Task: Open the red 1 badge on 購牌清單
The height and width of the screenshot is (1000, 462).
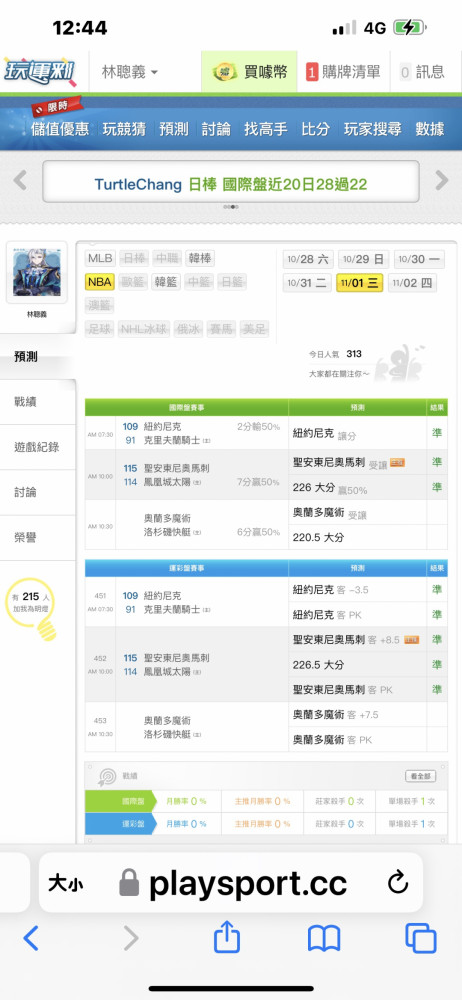Action: 312,73
